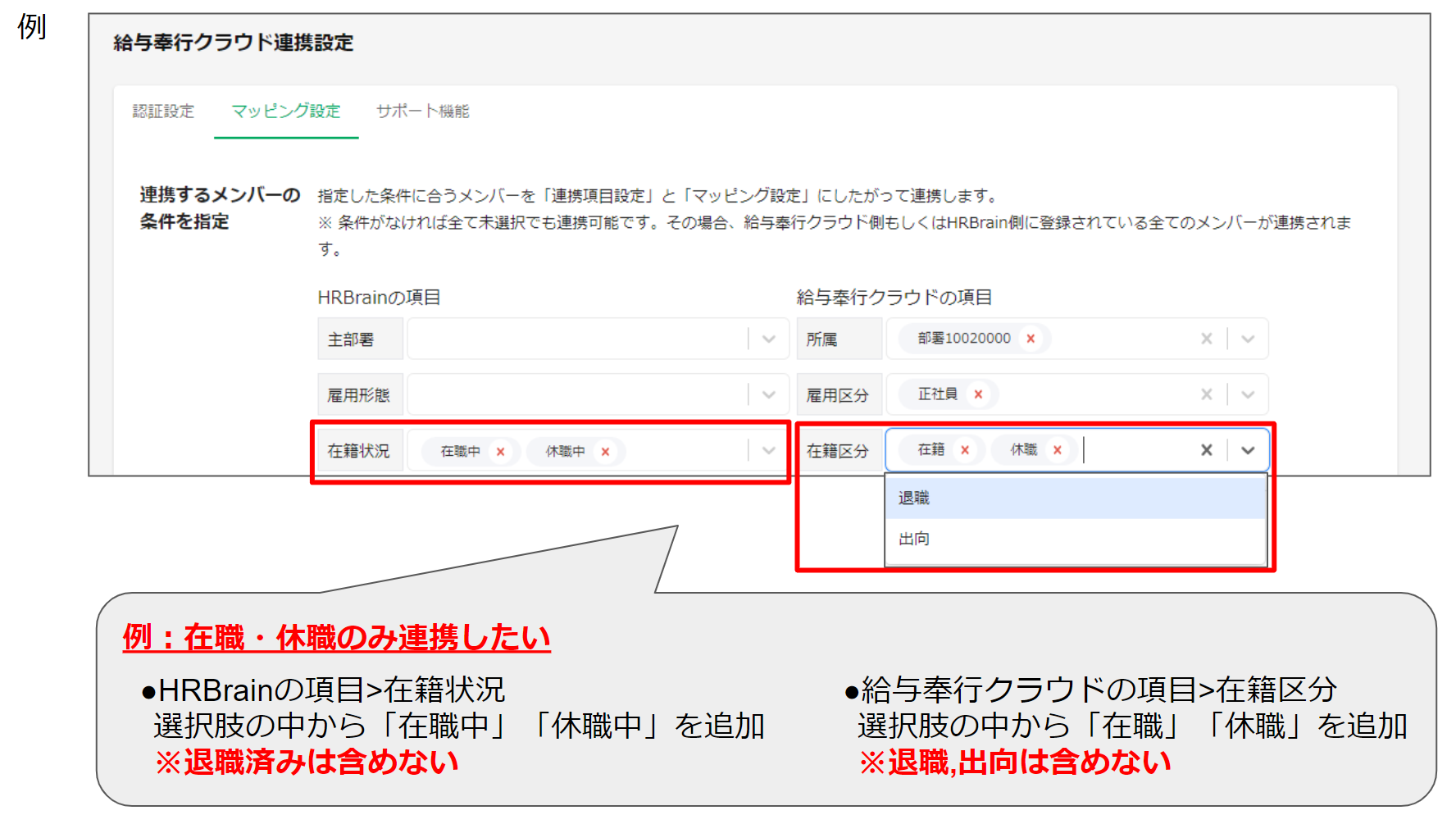
Task: Clear all selections in 在籍区分 field
Action: coord(1207,450)
